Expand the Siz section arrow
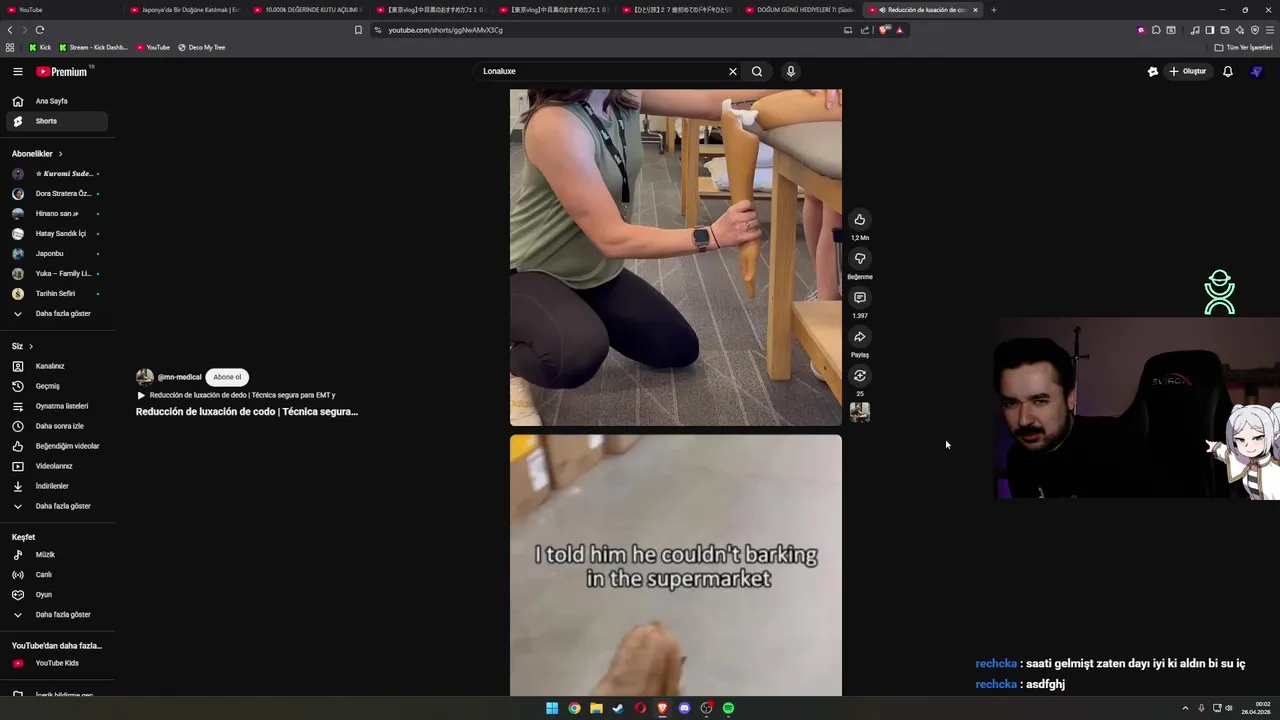 pos(31,346)
